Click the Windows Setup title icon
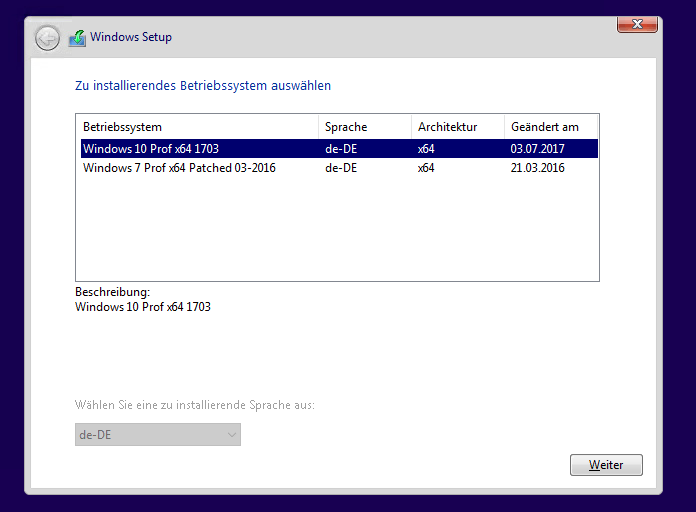This screenshot has width=696, height=512. pos(77,38)
